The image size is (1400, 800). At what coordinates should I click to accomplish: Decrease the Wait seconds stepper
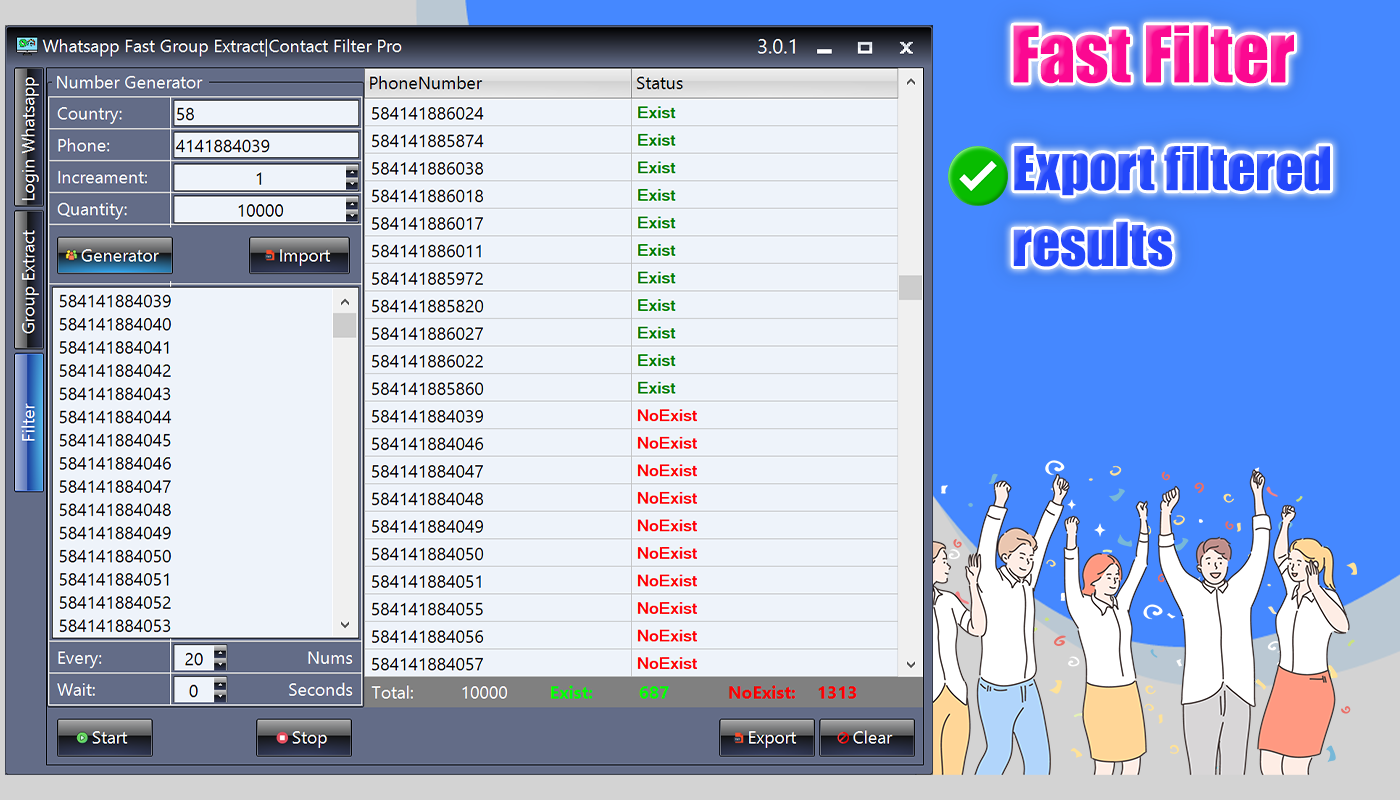point(221,696)
